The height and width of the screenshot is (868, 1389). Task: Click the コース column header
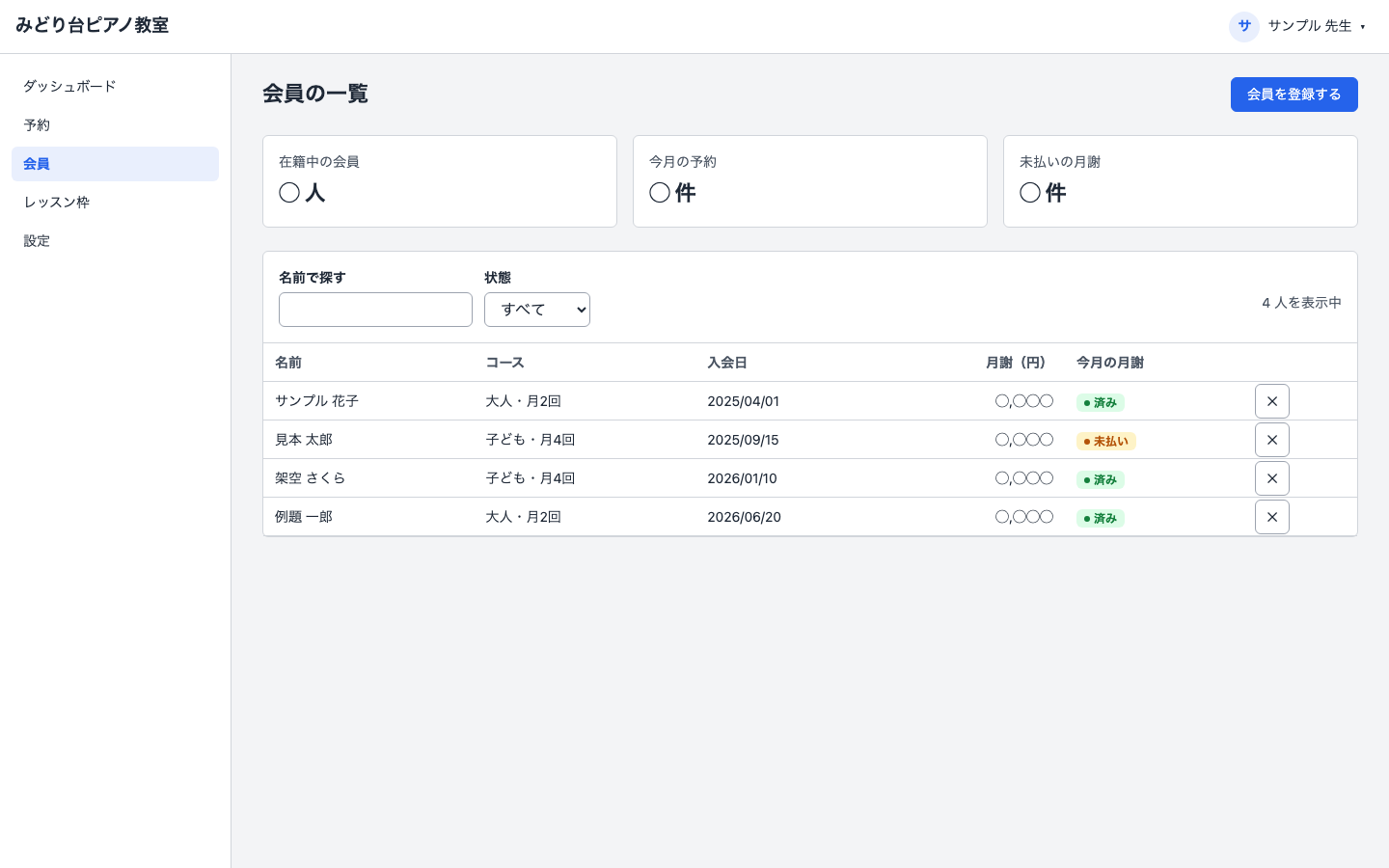[504, 363]
